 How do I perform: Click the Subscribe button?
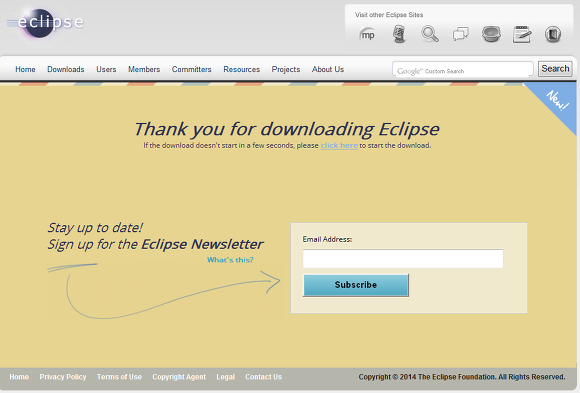(356, 285)
